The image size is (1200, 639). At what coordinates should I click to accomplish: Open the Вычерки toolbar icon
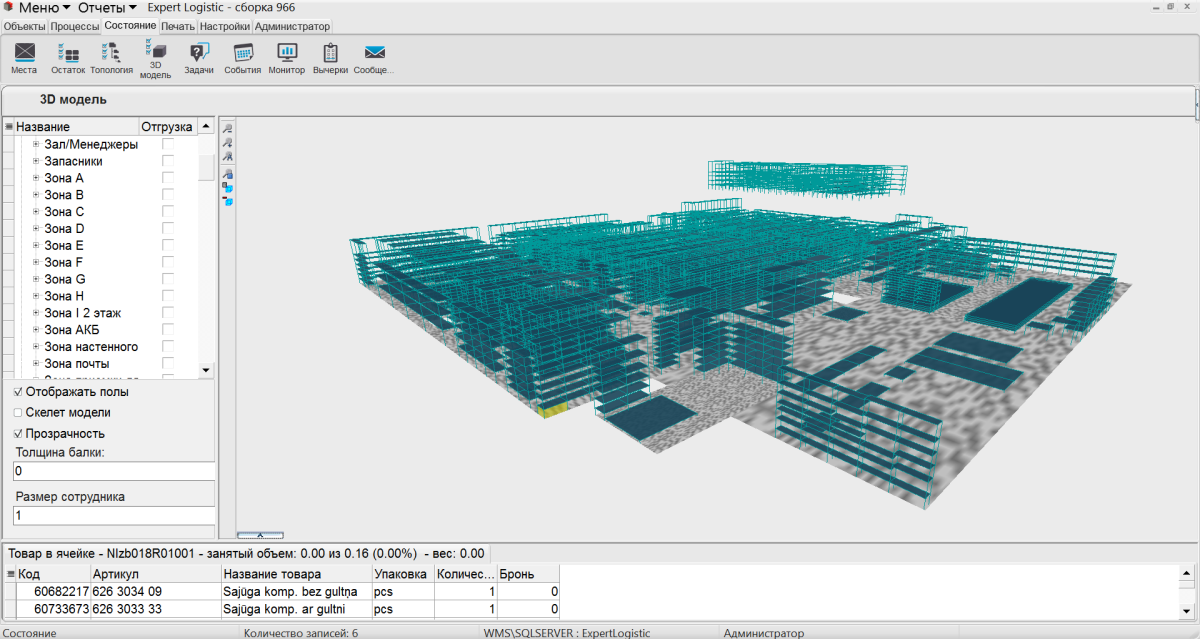tap(330, 58)
